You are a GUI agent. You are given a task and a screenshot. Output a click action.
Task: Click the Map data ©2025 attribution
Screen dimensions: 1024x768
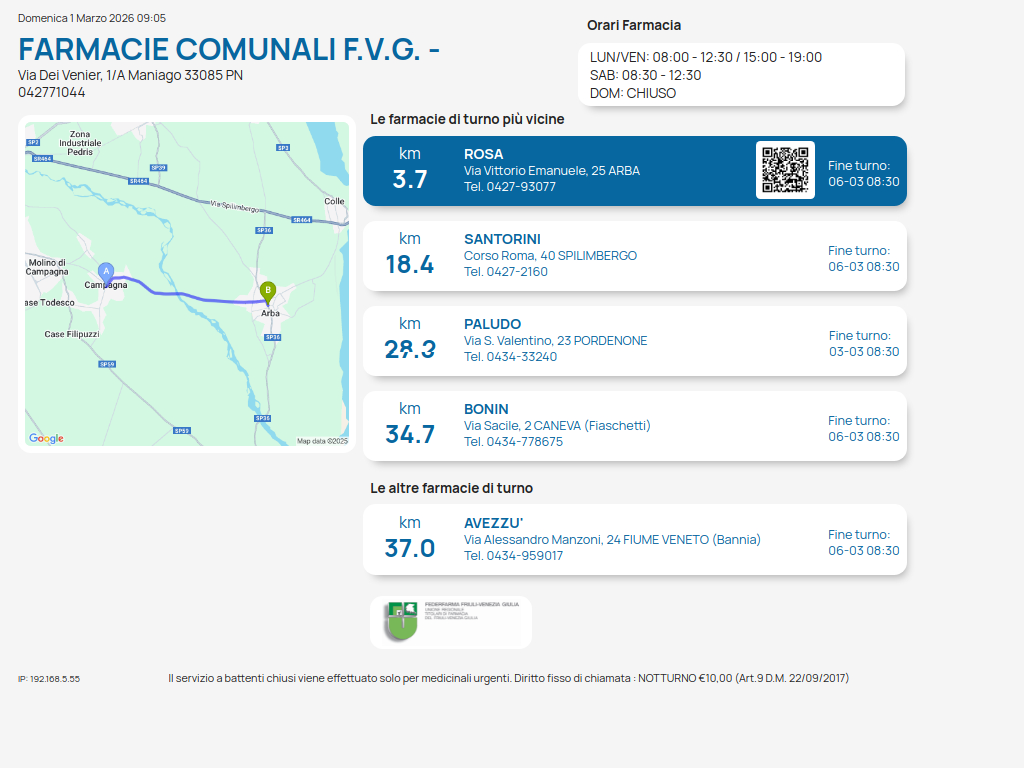322,440
